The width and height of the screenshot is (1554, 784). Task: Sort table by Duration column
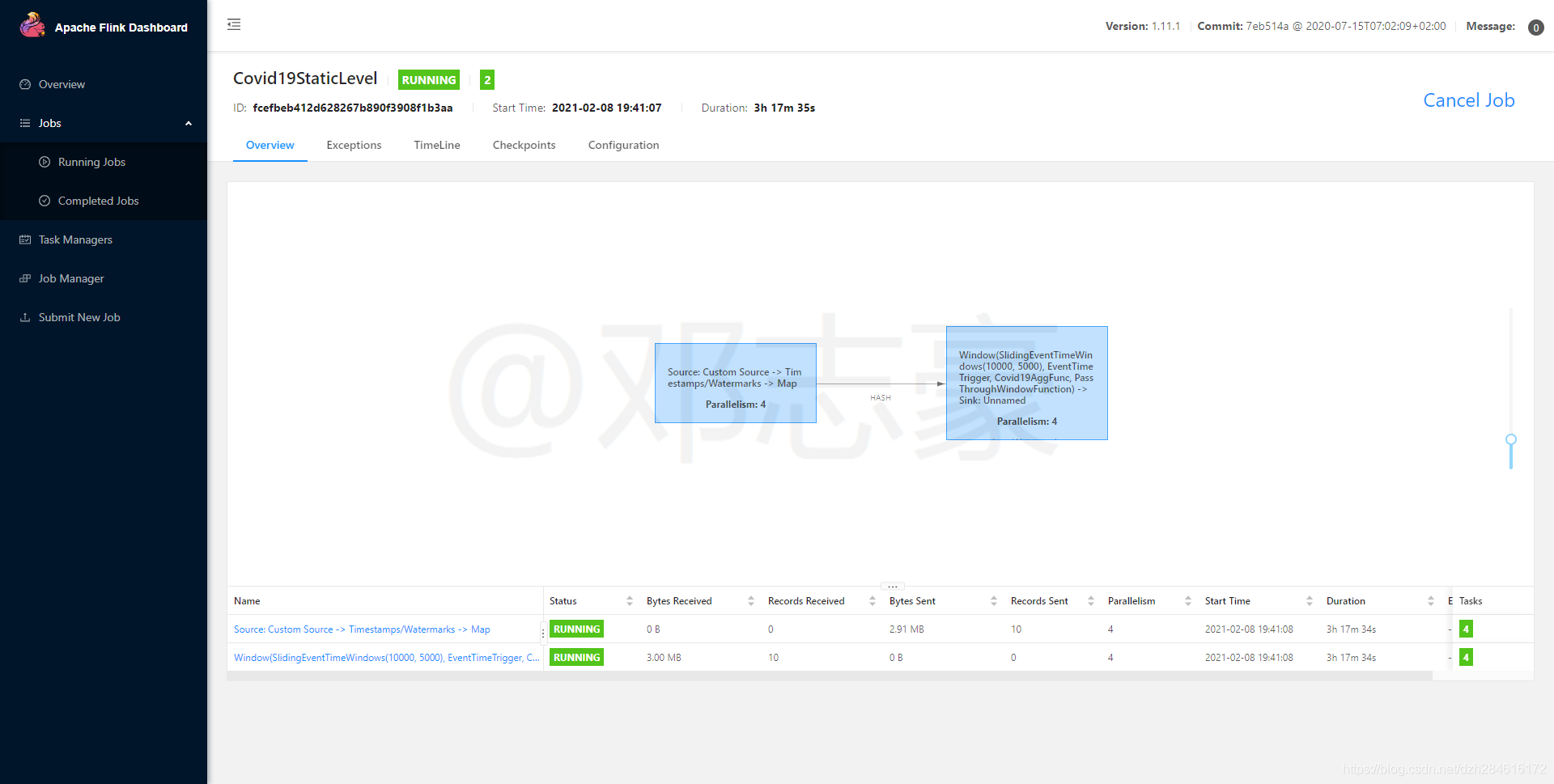pyautogui.click(x=1431, y=601)
